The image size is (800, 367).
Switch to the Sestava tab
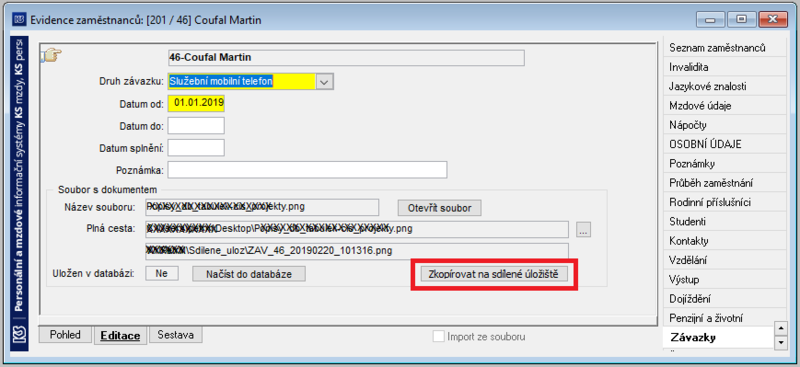click(x=176, y=335)
